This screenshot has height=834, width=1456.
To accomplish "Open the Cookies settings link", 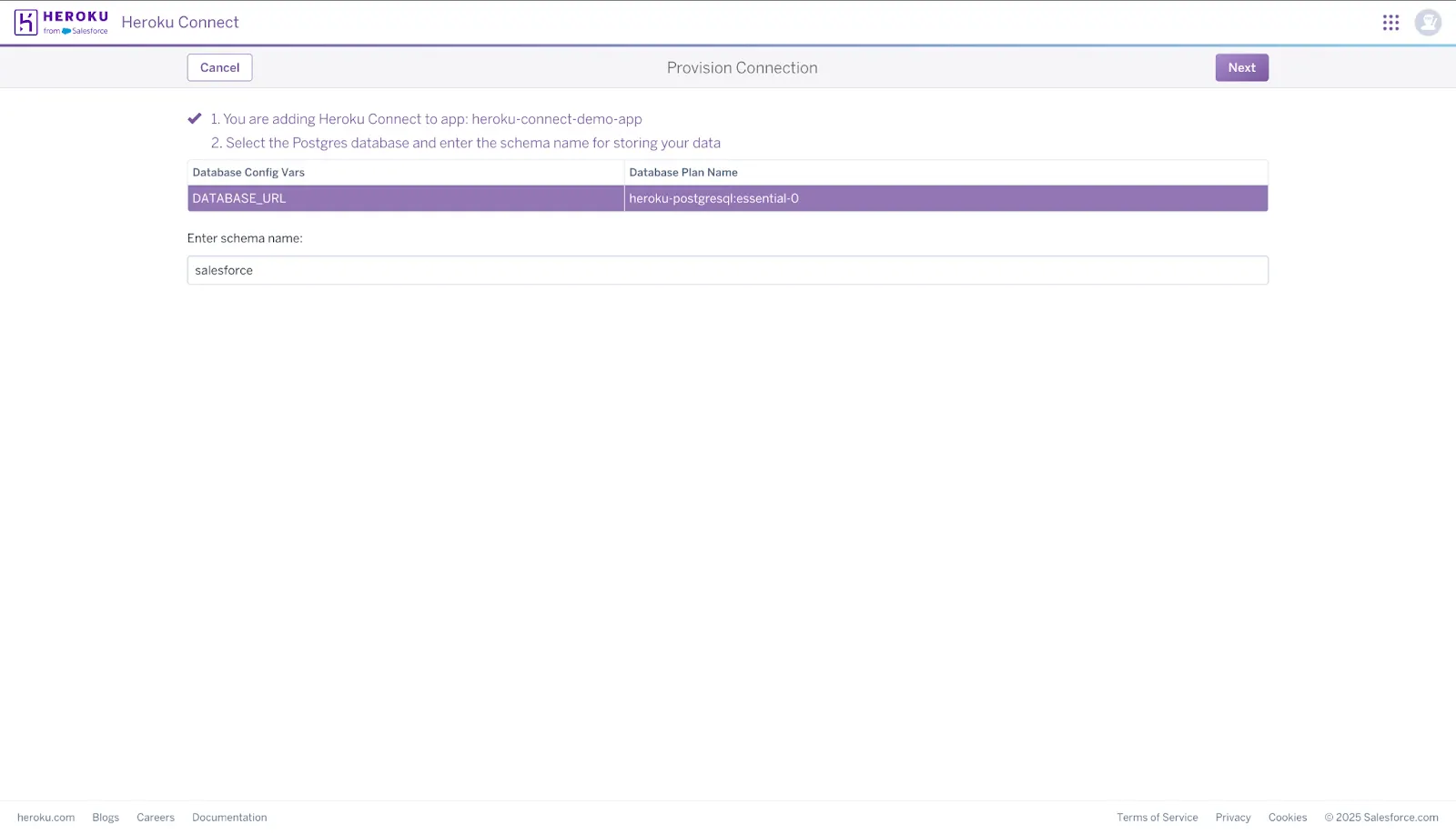I will 1286,817.
